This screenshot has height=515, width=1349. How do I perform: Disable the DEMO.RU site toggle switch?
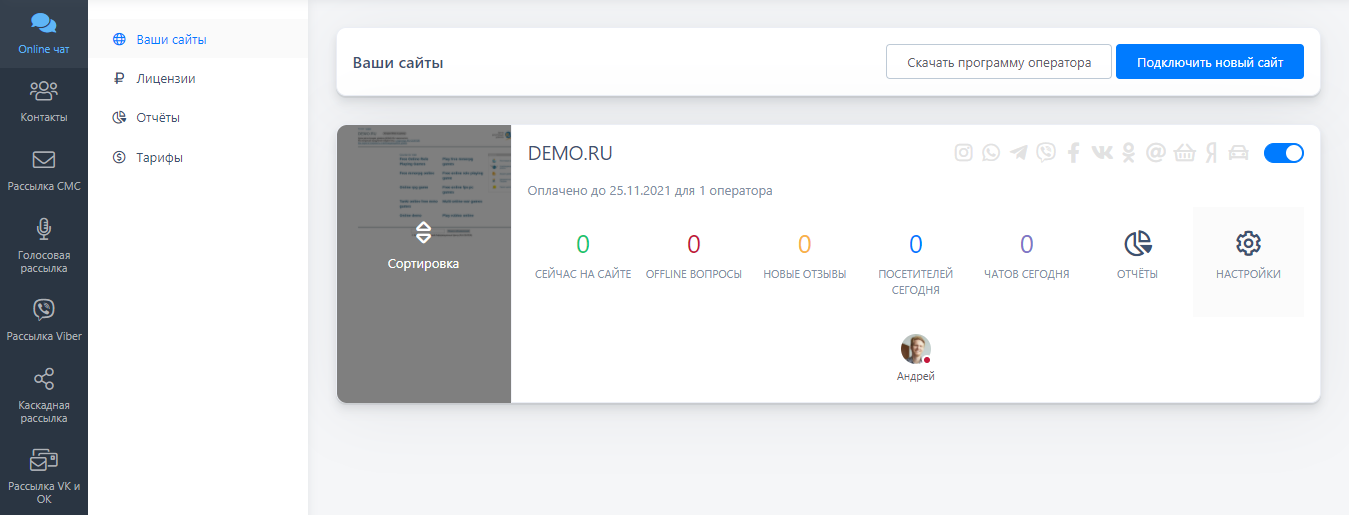coord(1283,153)
